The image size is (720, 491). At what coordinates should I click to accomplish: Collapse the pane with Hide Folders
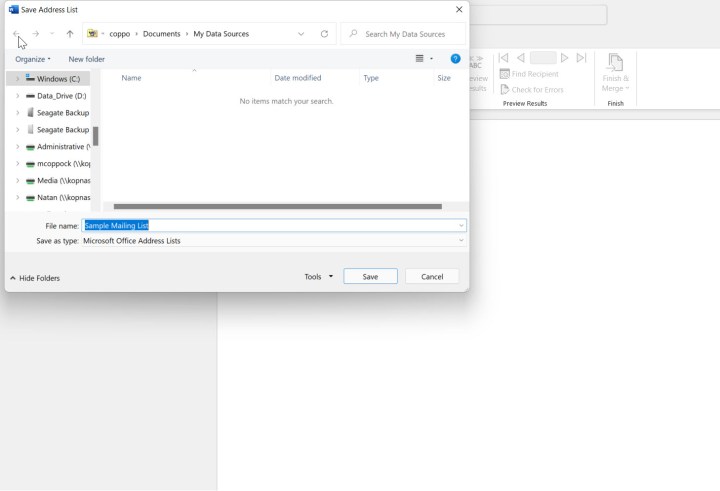click(x=35, y=278)
